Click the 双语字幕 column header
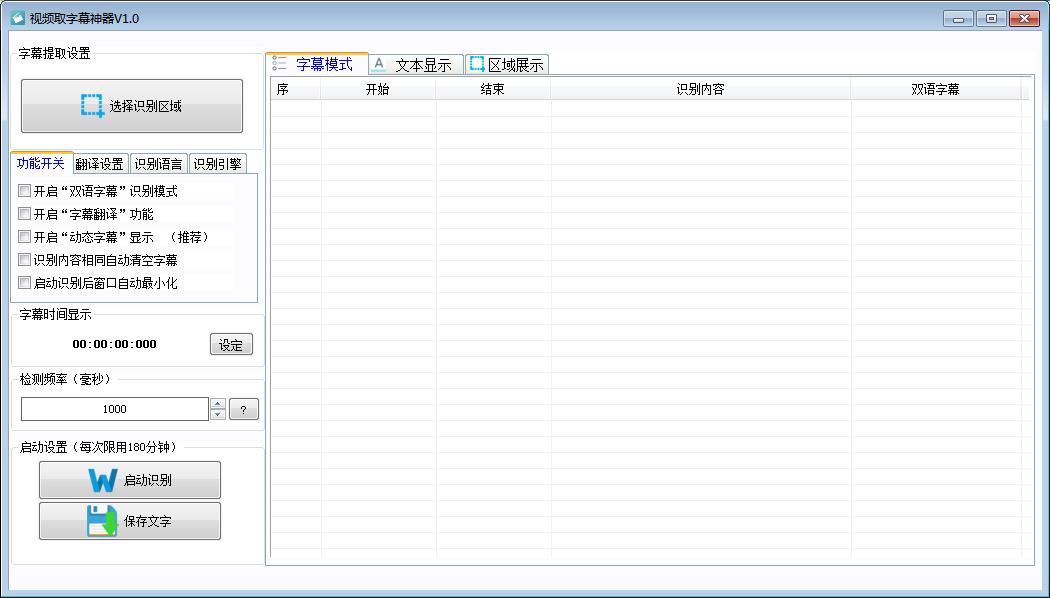Screen dimensions: 1050x598 (x=936, y=89)
